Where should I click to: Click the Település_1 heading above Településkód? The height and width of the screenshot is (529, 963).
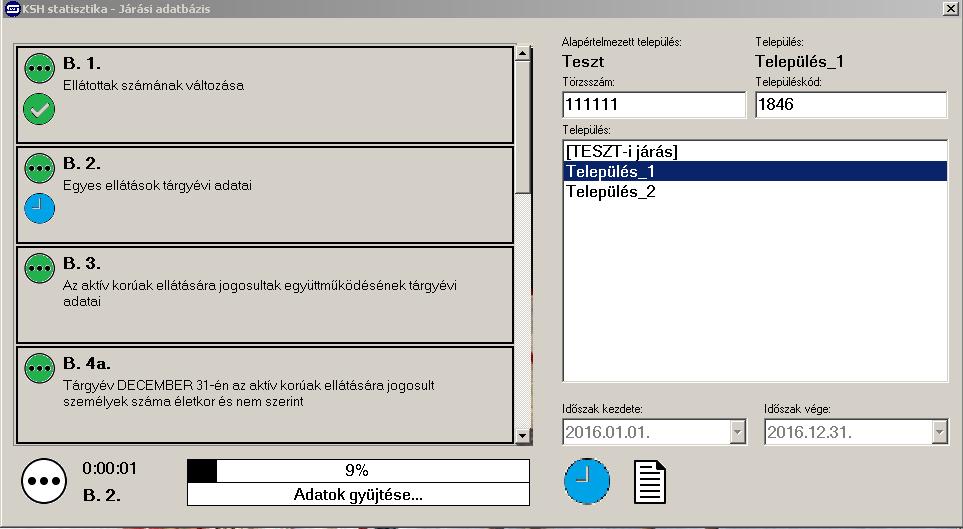(x=800, y=61)
